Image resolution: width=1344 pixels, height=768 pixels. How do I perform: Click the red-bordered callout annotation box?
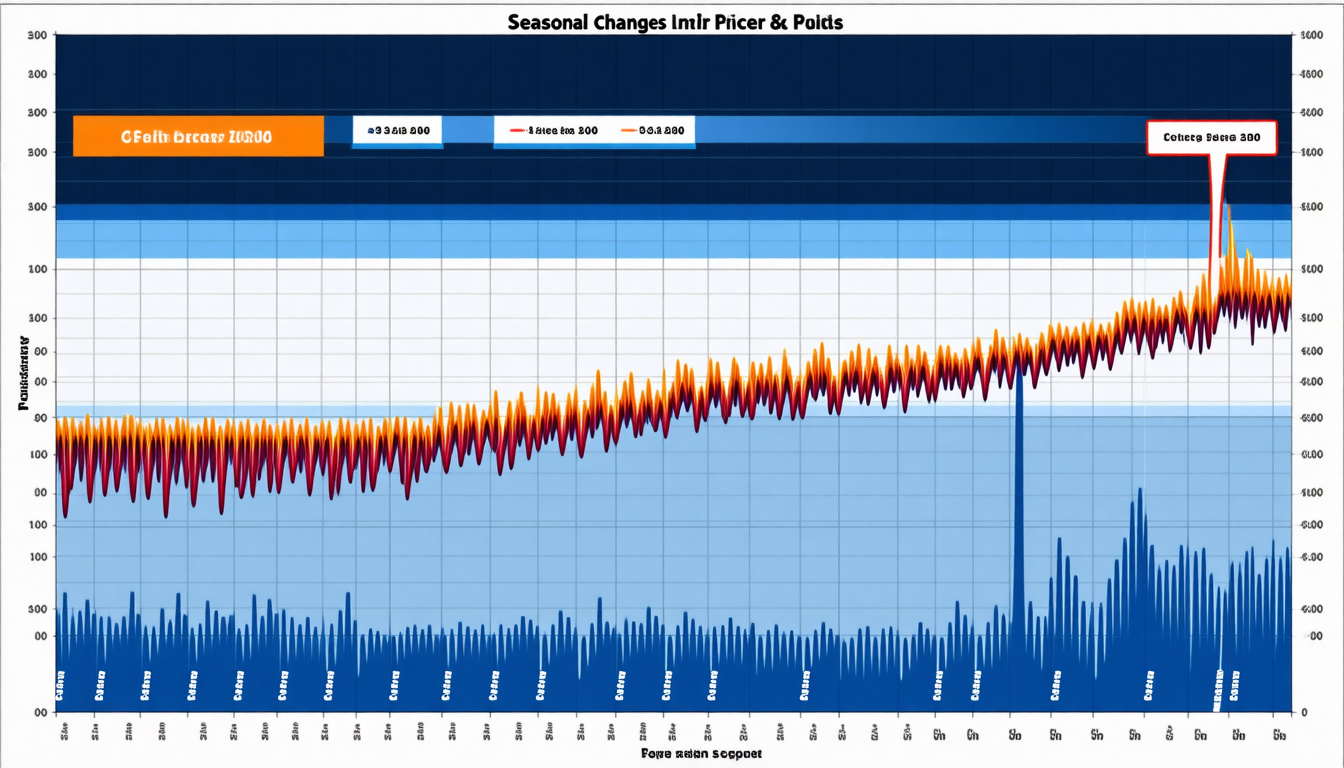tap(1211, 138)
